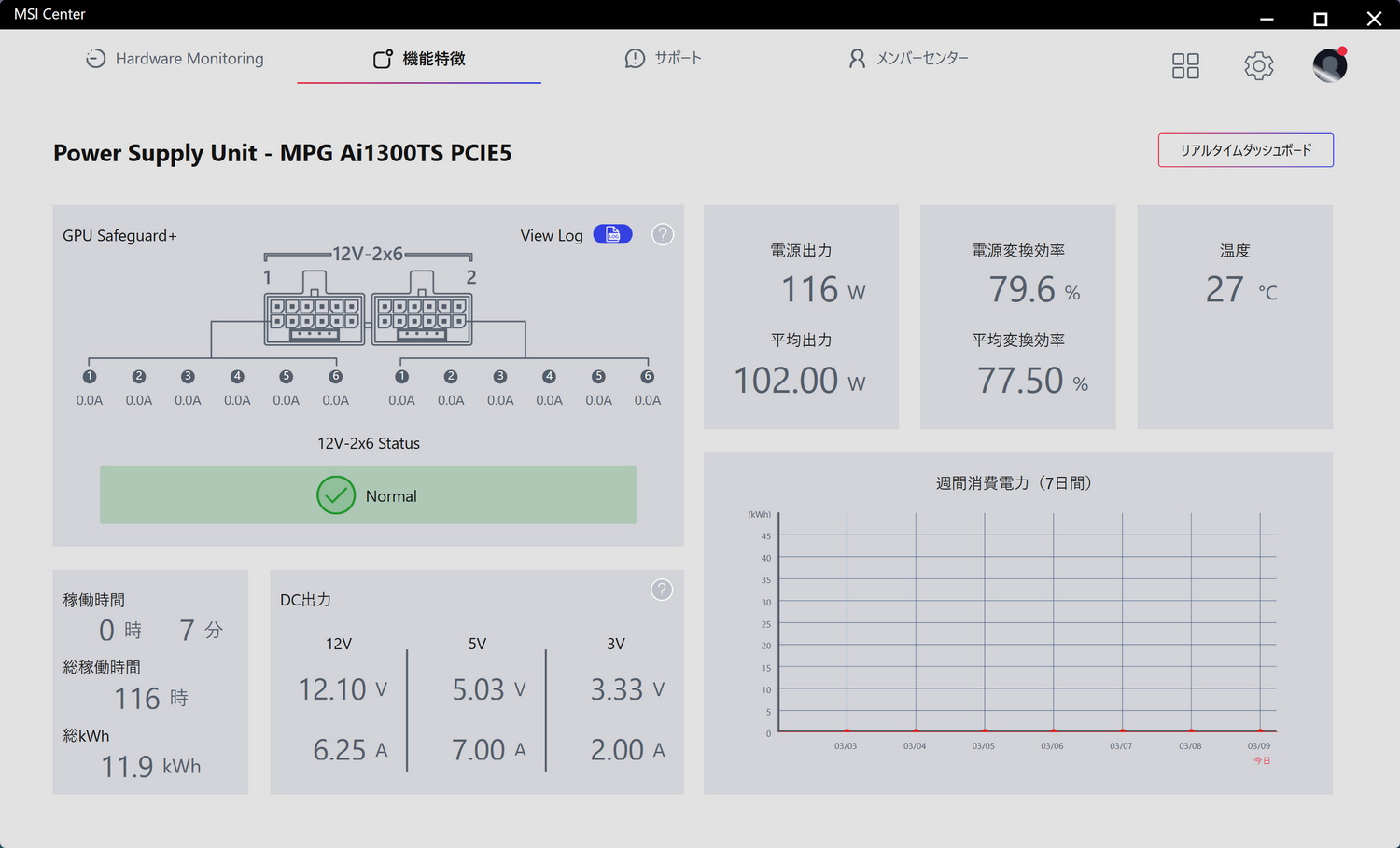This screenshot has width=1400, height=848.
Task: Select pin 5 marker under connector 2
Action: [x=599, y=377]
